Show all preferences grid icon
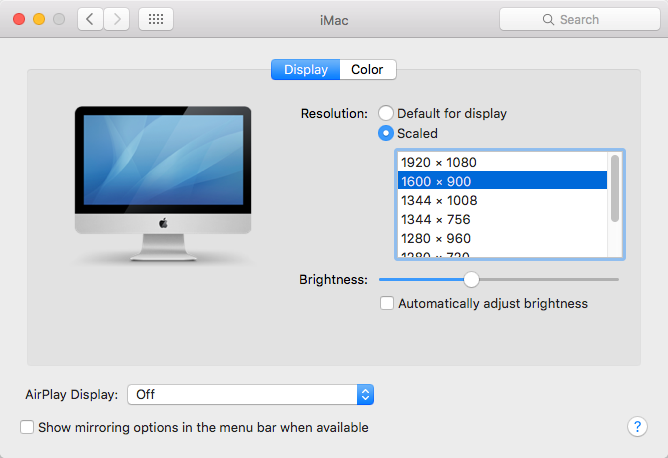The image size is (668, 458). point(156,19)
